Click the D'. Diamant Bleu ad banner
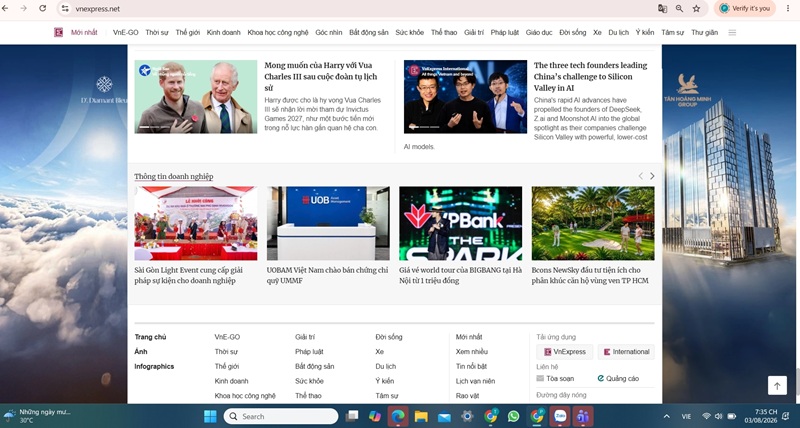The image size is (800, 428). [64, 224]
